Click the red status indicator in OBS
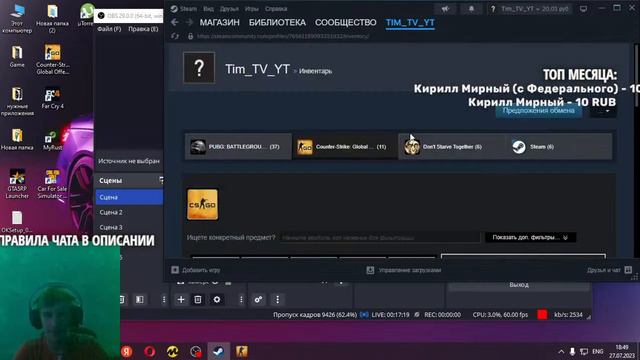The width and height of the screenshot is (640, 360). coord(542,314)
